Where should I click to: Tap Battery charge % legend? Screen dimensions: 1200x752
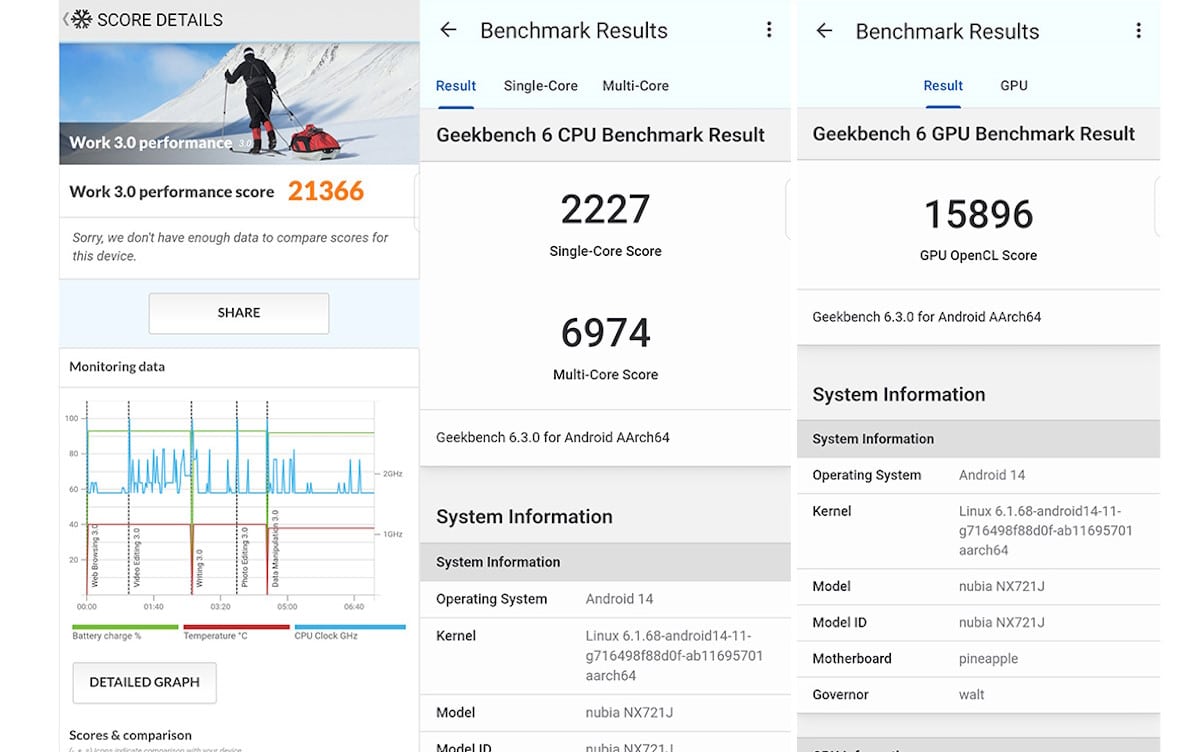click(x=125, y=632)
